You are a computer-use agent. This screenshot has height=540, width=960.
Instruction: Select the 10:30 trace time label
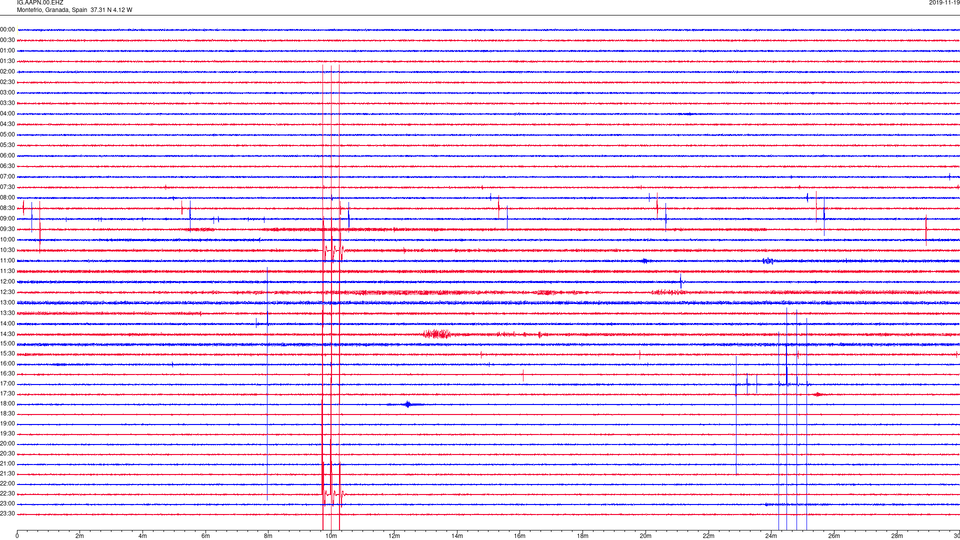(7, 250)
